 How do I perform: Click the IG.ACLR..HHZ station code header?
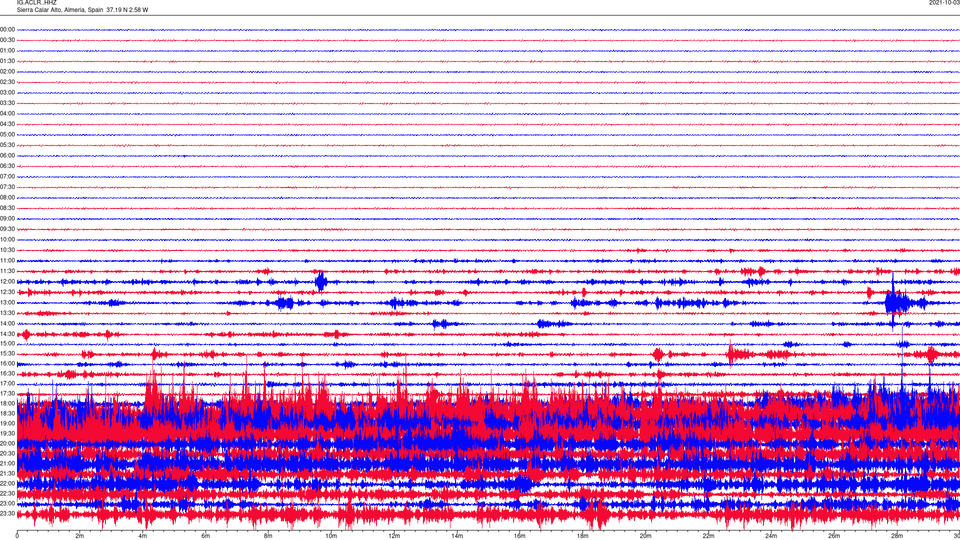[37, 2]
